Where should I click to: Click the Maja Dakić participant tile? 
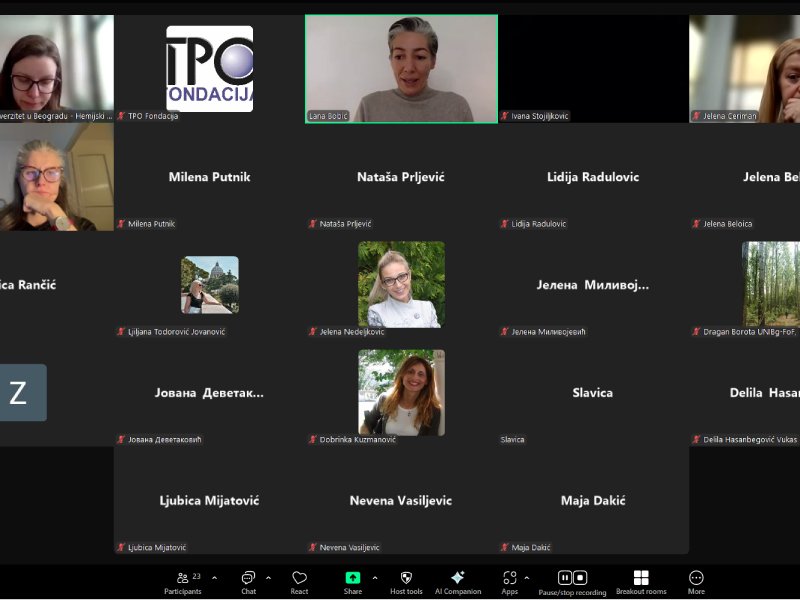click(593, 500)
